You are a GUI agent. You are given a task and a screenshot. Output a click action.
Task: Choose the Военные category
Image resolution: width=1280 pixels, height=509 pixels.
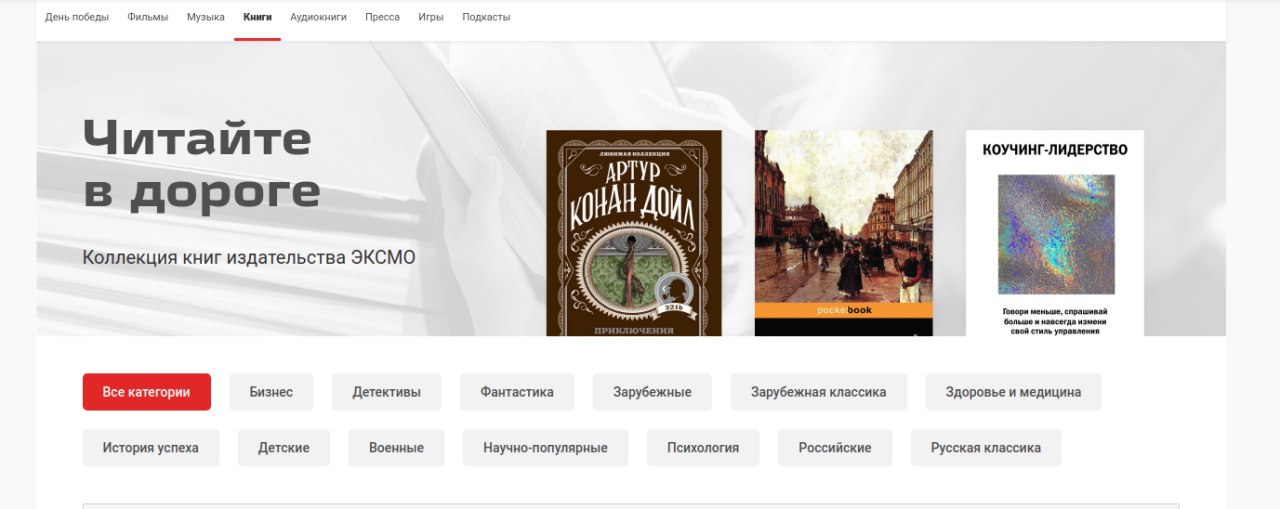pos(396,448)
